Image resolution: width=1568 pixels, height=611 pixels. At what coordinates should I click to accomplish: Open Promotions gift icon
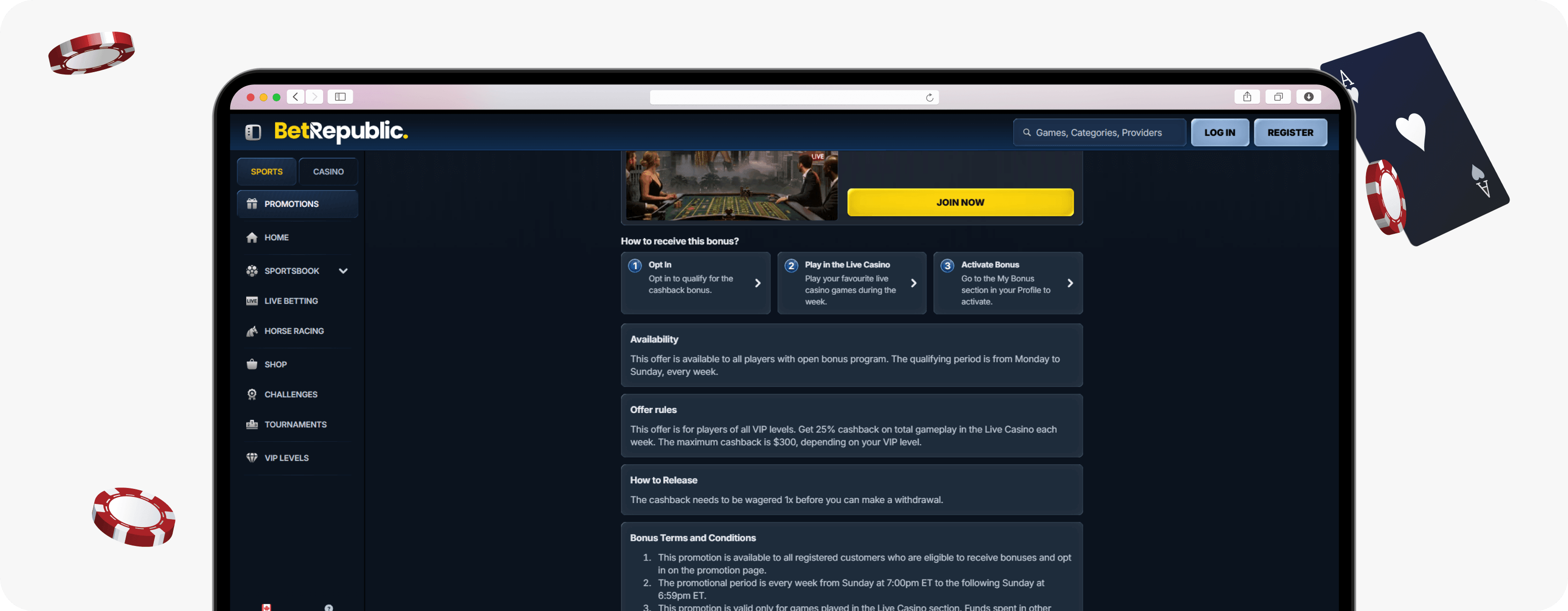(252, 204)
